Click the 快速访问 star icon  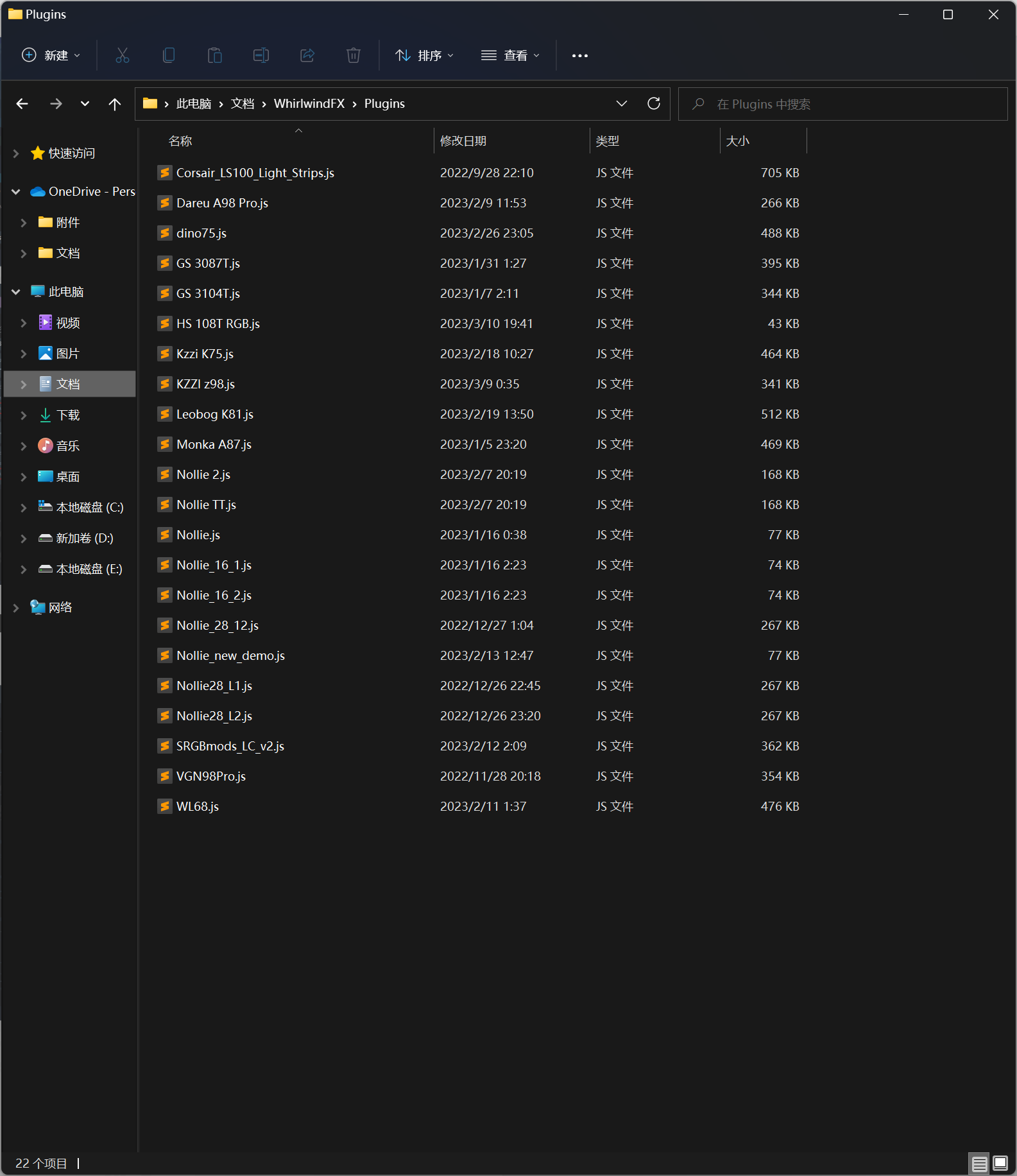click(38, 153)
